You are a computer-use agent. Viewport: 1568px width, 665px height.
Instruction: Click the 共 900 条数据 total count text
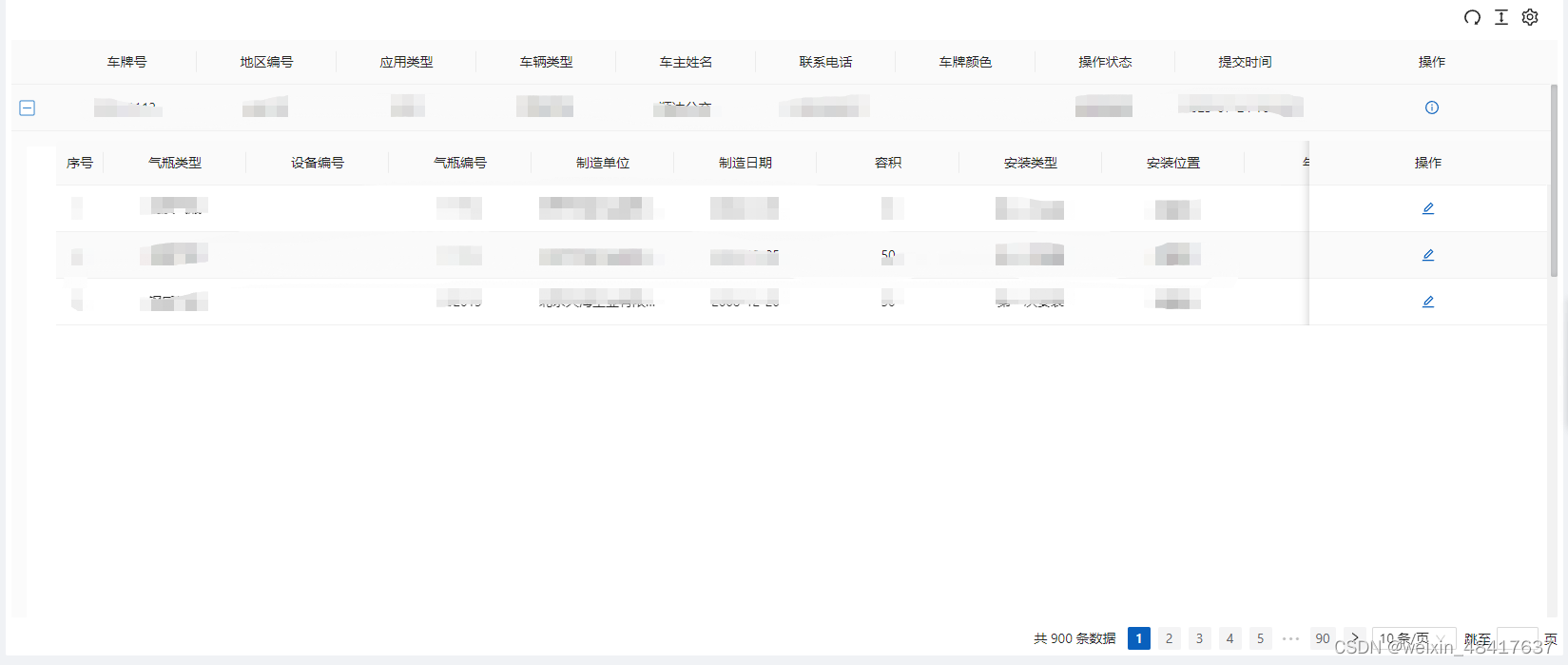(1075, 638)
